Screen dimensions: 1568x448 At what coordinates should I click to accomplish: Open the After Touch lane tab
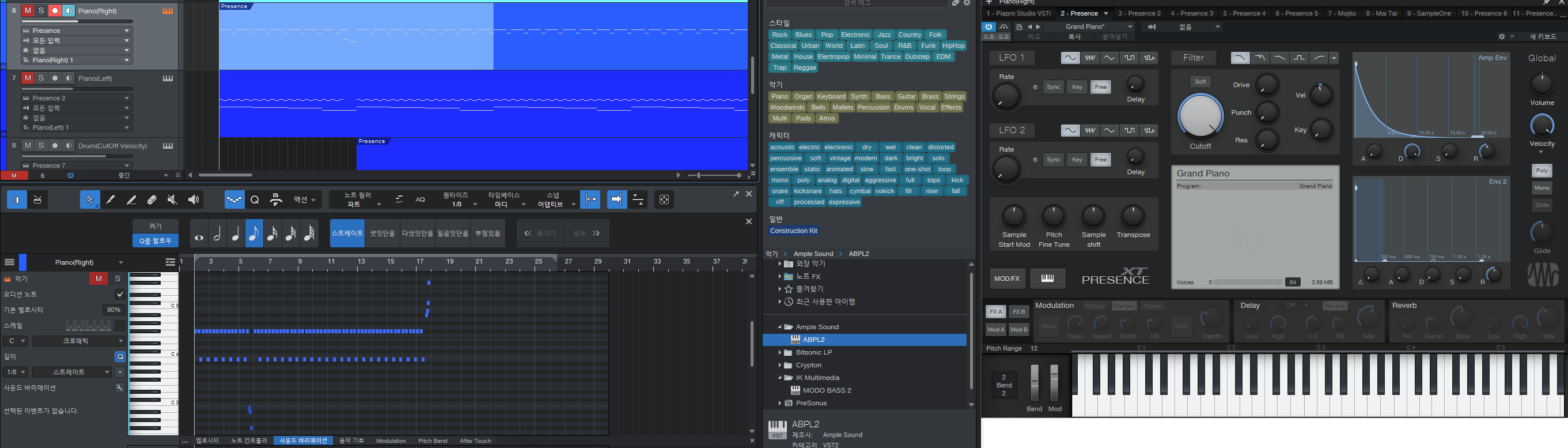tap(475, 441)
